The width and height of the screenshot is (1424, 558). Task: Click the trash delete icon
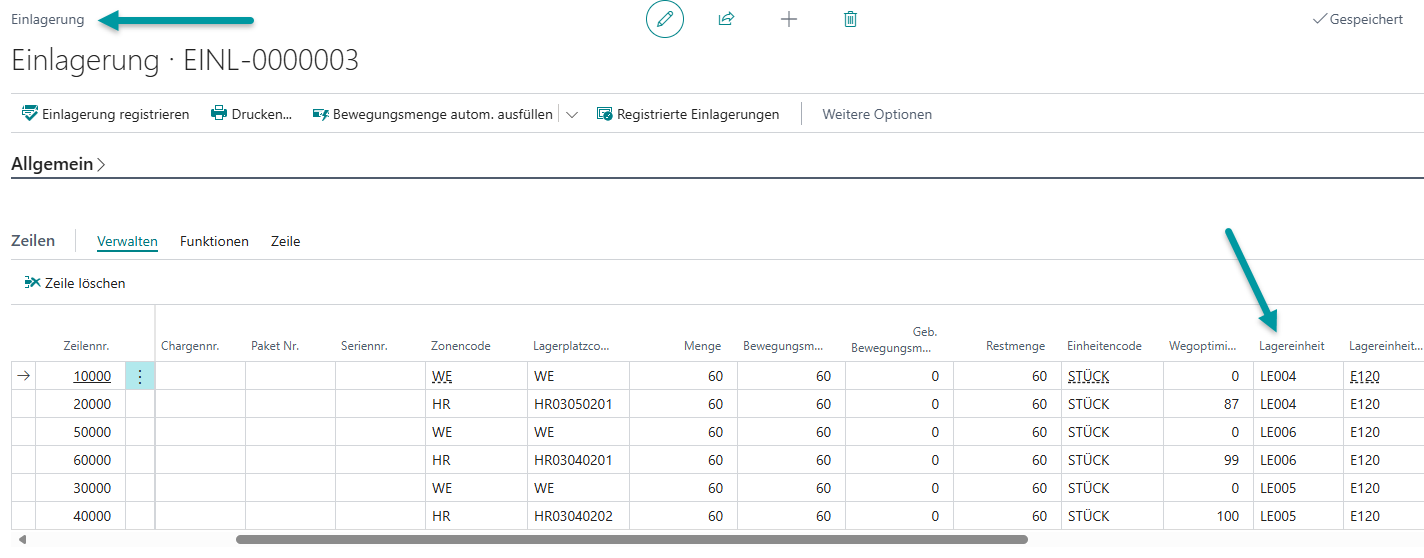pos(851,19)
